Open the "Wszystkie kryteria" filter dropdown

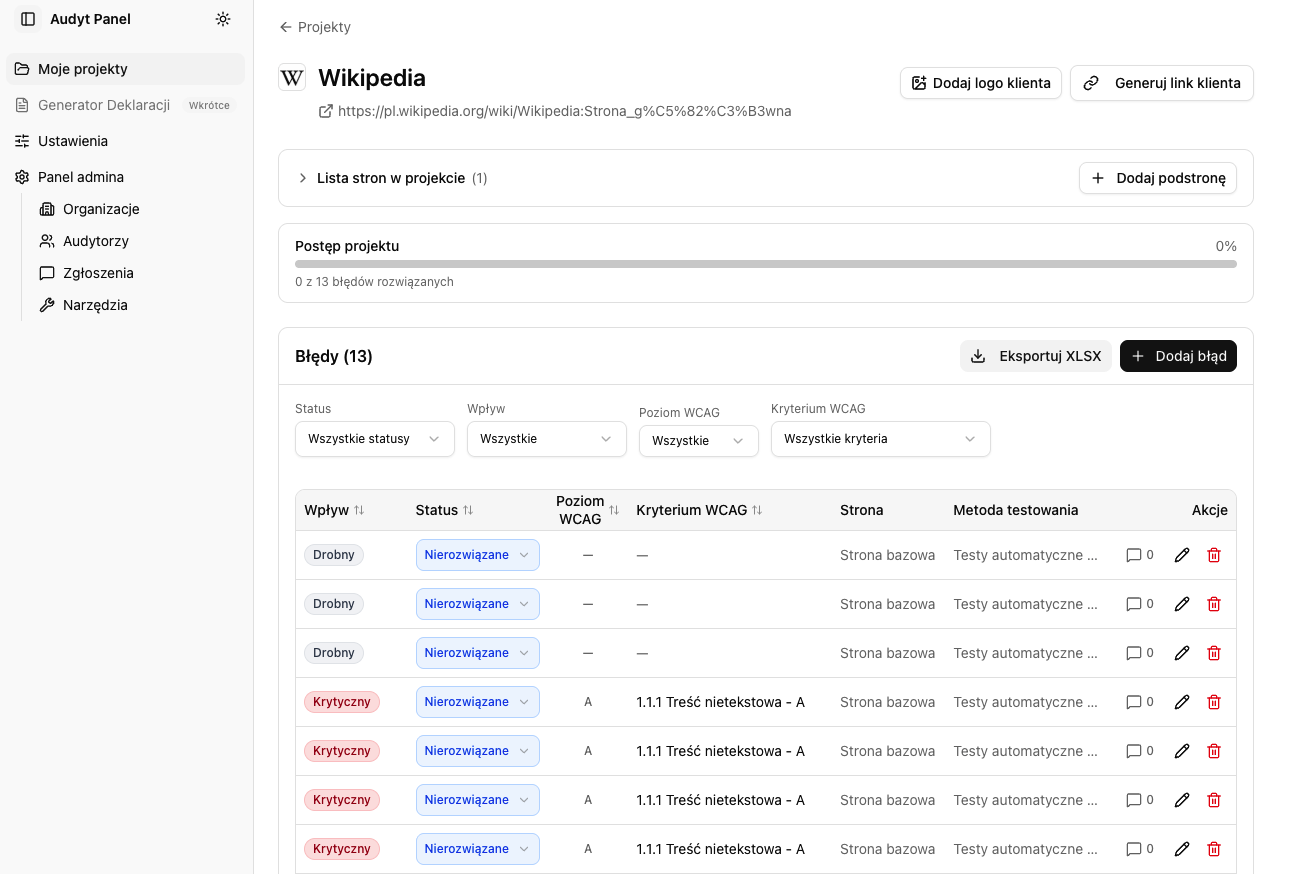pyautogui.click(x=881, y=439)
